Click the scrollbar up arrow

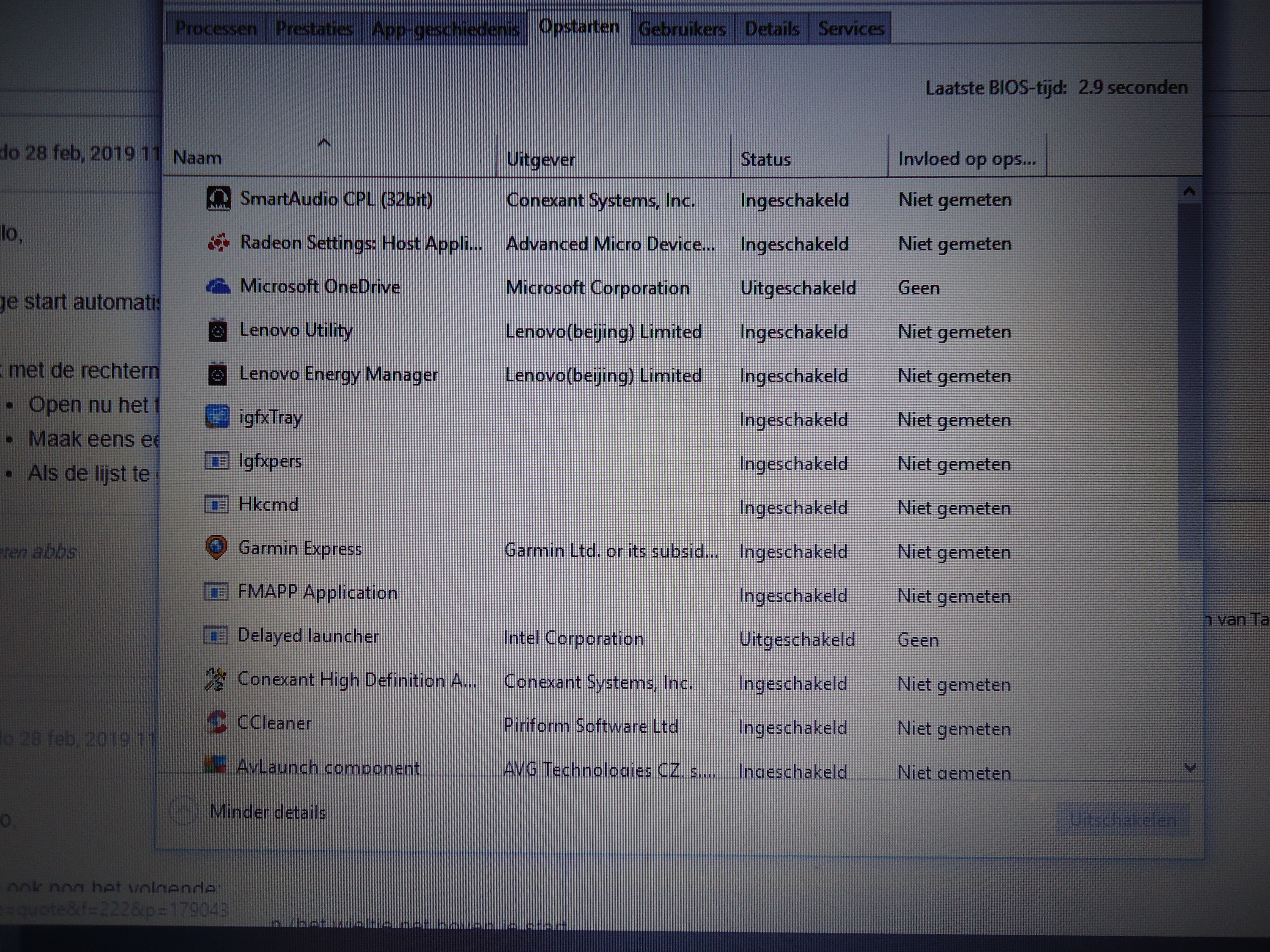1189,192
